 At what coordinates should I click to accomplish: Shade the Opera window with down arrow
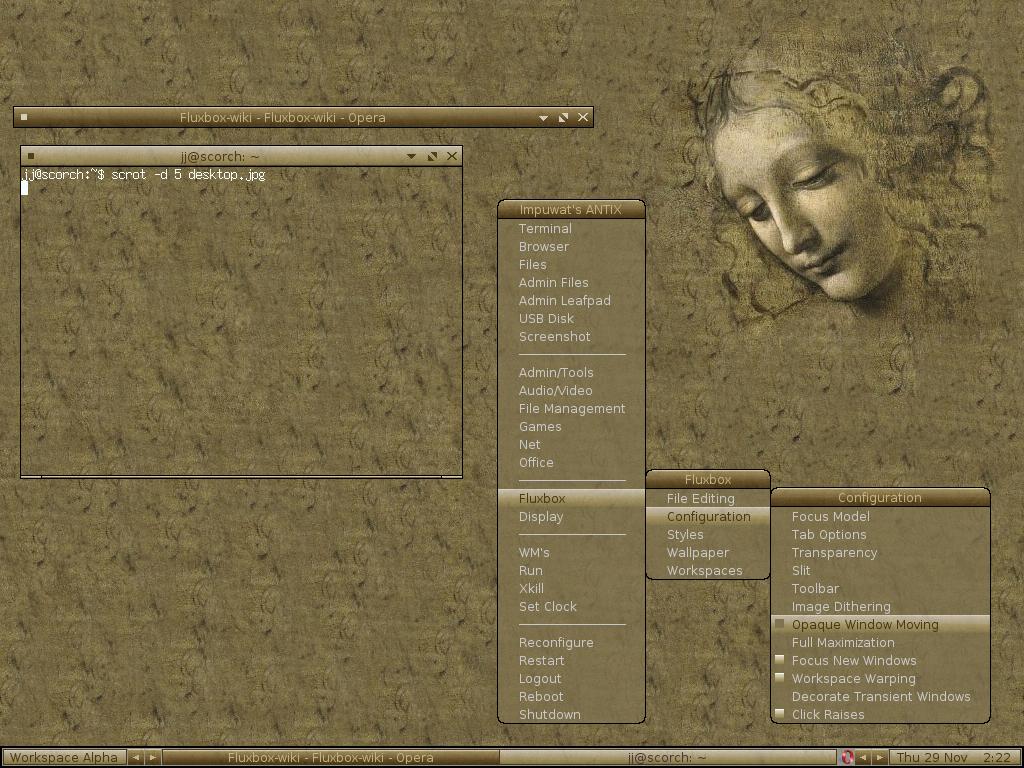pos(543,118)
